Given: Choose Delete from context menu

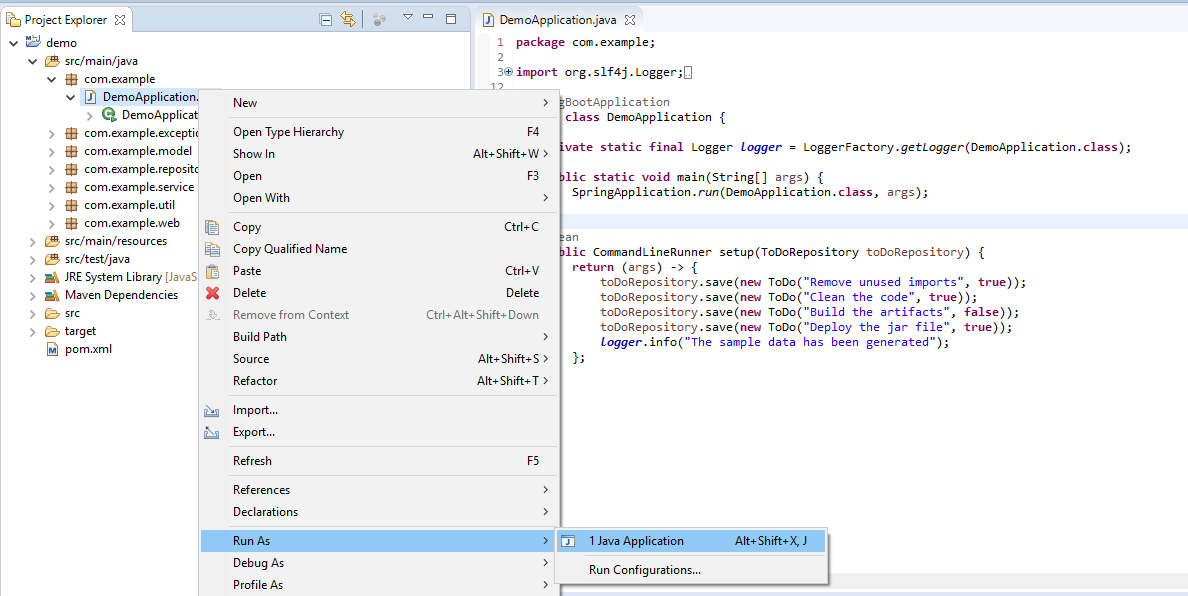Looking at the screenshot, I should click(x=379, y=292).
